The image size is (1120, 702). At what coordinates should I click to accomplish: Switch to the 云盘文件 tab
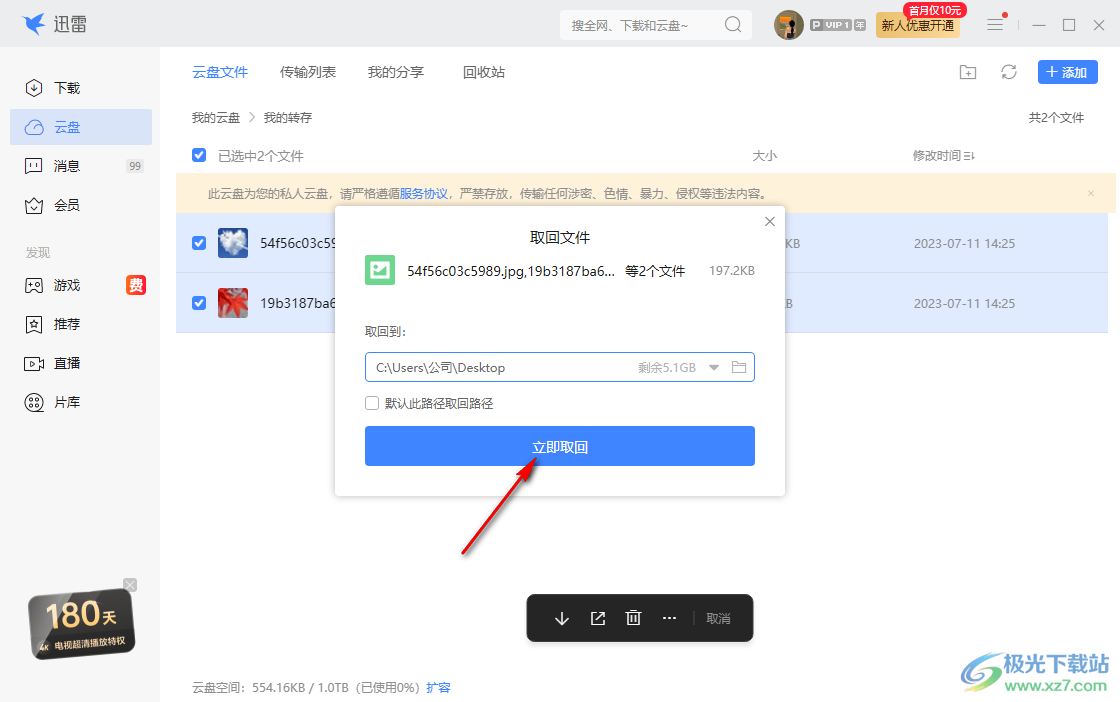pos(220,72)
